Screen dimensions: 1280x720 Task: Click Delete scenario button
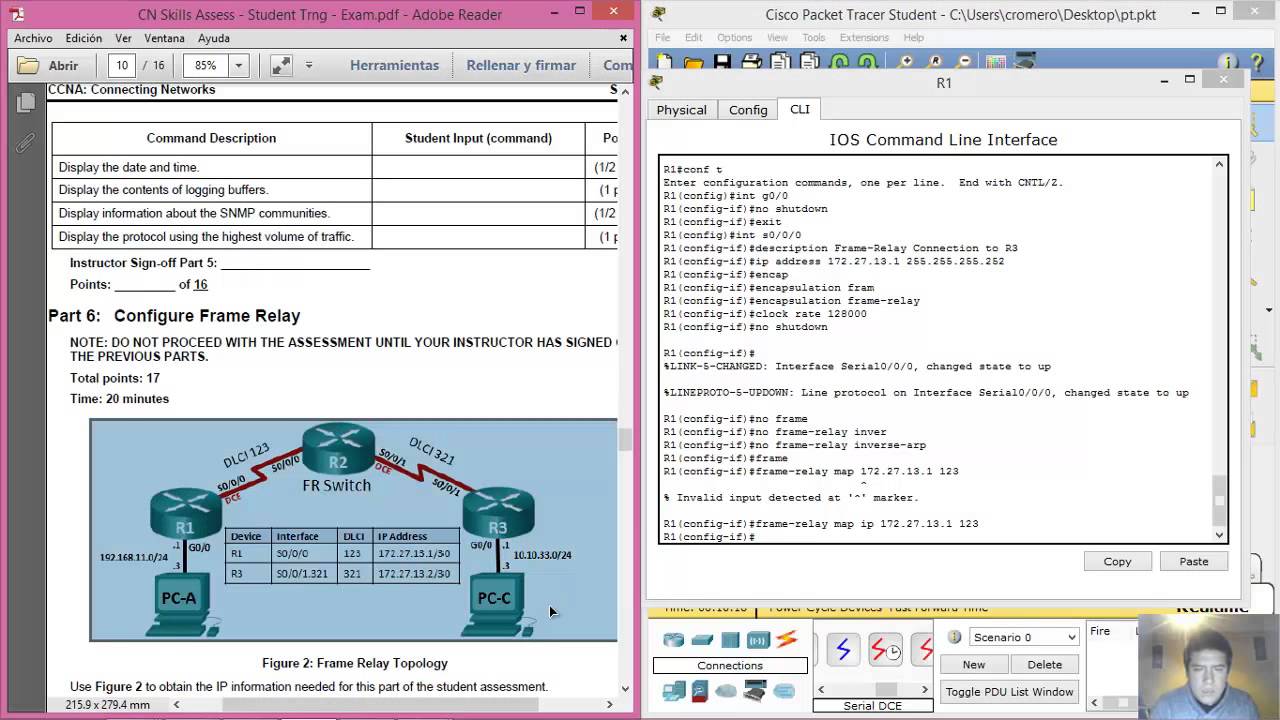tap(1044, 664)
